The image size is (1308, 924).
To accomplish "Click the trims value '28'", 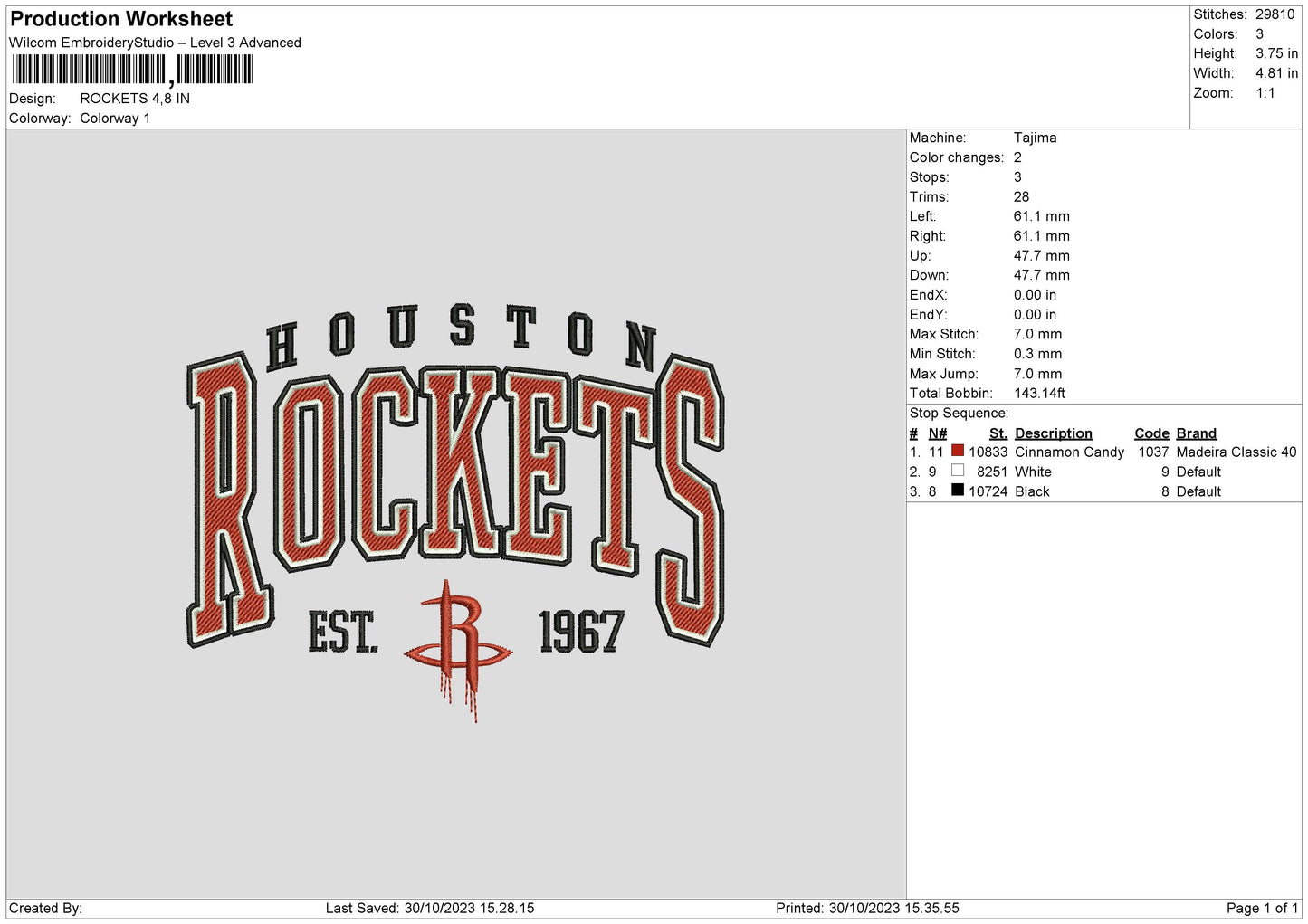I will 1021,197.
